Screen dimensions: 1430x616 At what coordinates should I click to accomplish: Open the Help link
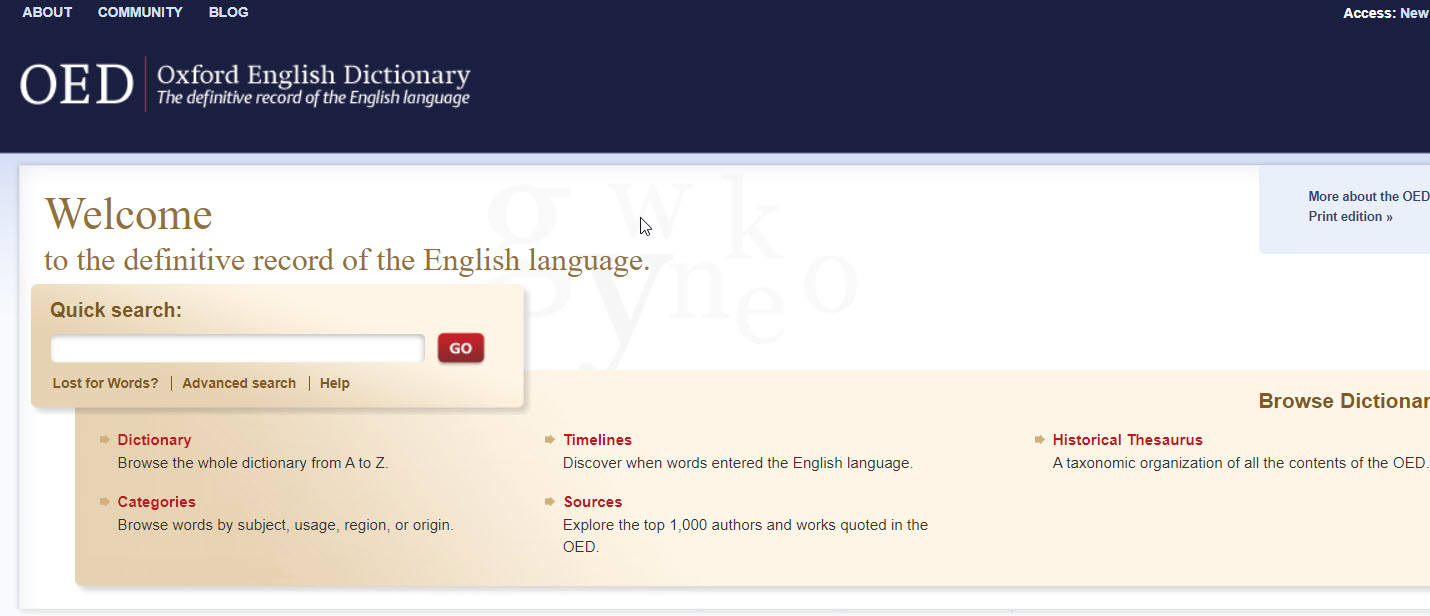click(x=335, y=383)
